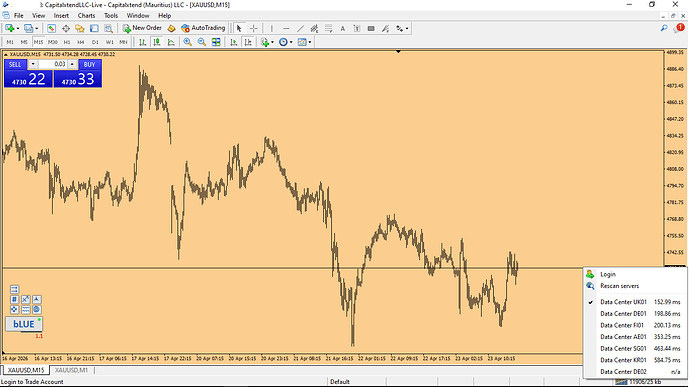This screenshot has height=387, width=690.
Task: Open the Market Watch panel icon
Action: click(51, 28)
